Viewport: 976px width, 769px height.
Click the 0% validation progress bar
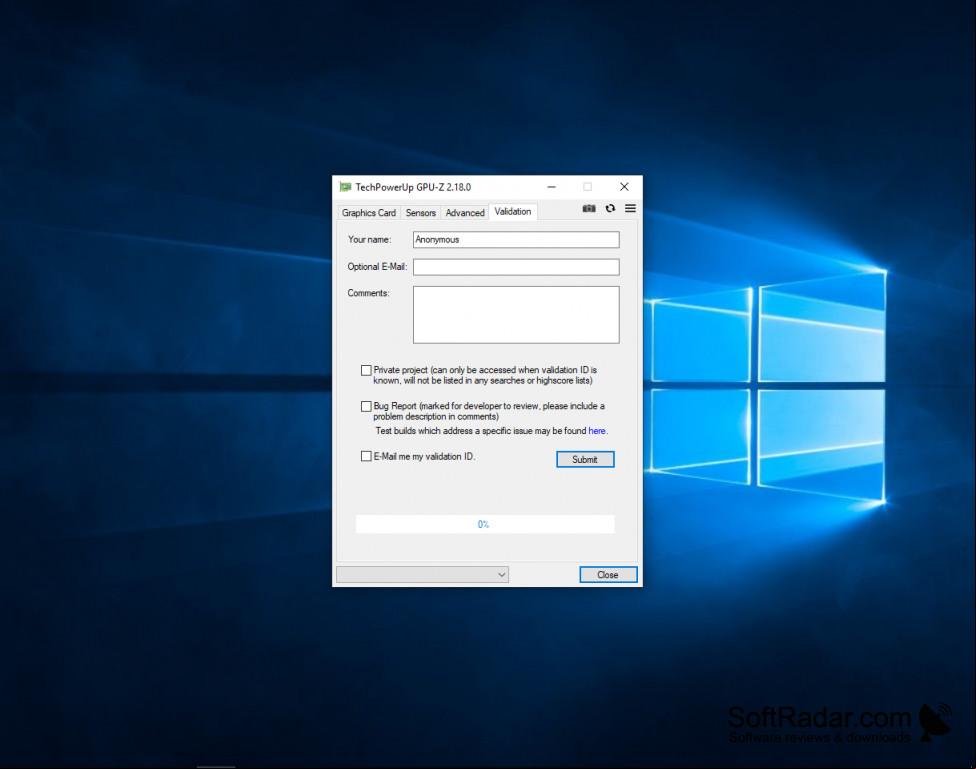pos(485,524)
